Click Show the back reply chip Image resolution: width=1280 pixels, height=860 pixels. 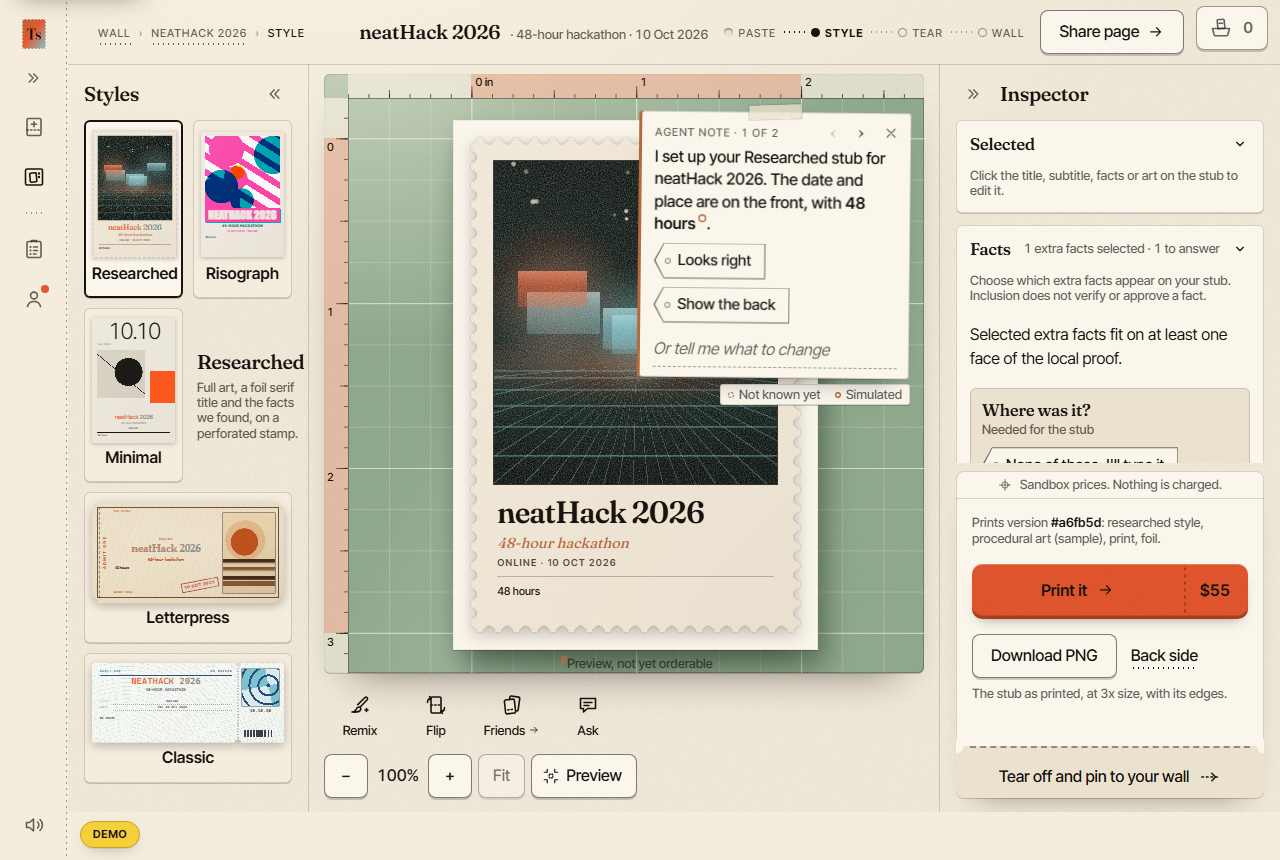click(722, 305)
